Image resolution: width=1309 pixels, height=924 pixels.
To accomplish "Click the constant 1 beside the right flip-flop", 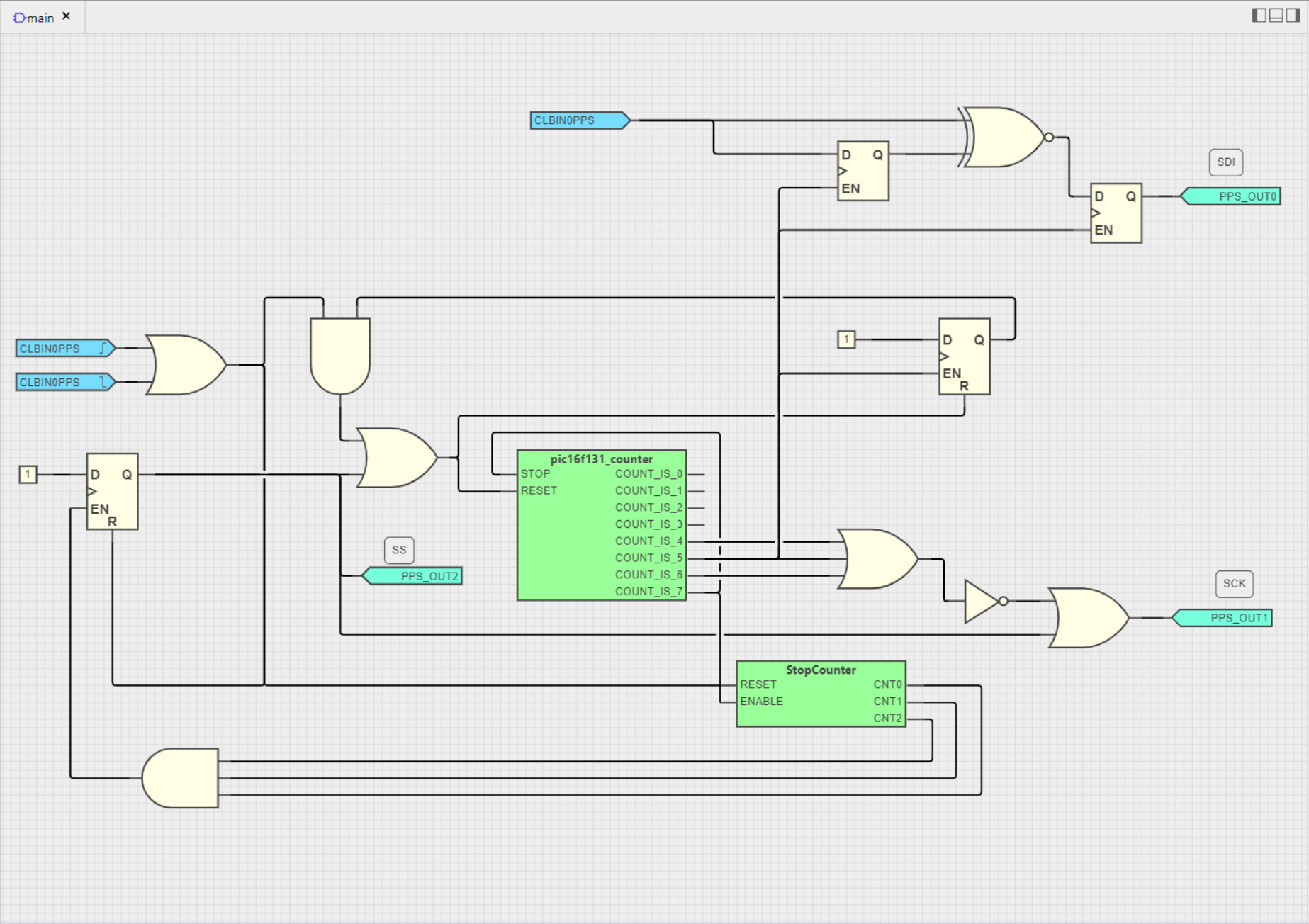I will click(846, 339).
